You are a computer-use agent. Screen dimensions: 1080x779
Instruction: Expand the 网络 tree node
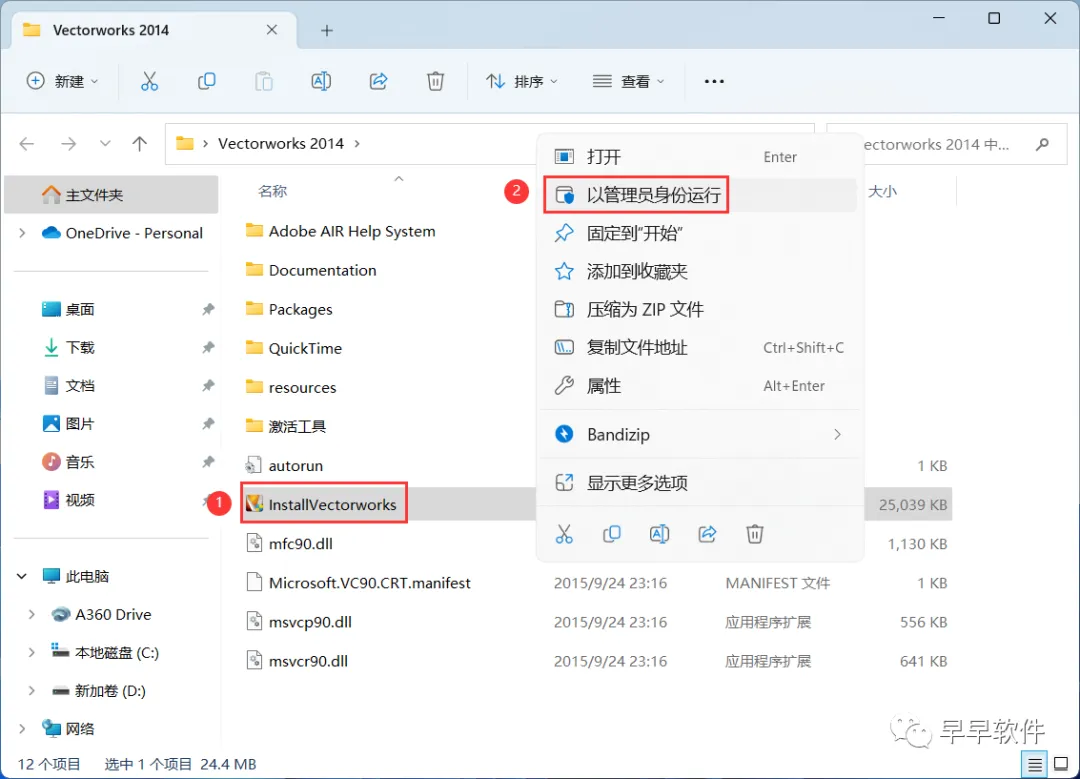[22, 728]
